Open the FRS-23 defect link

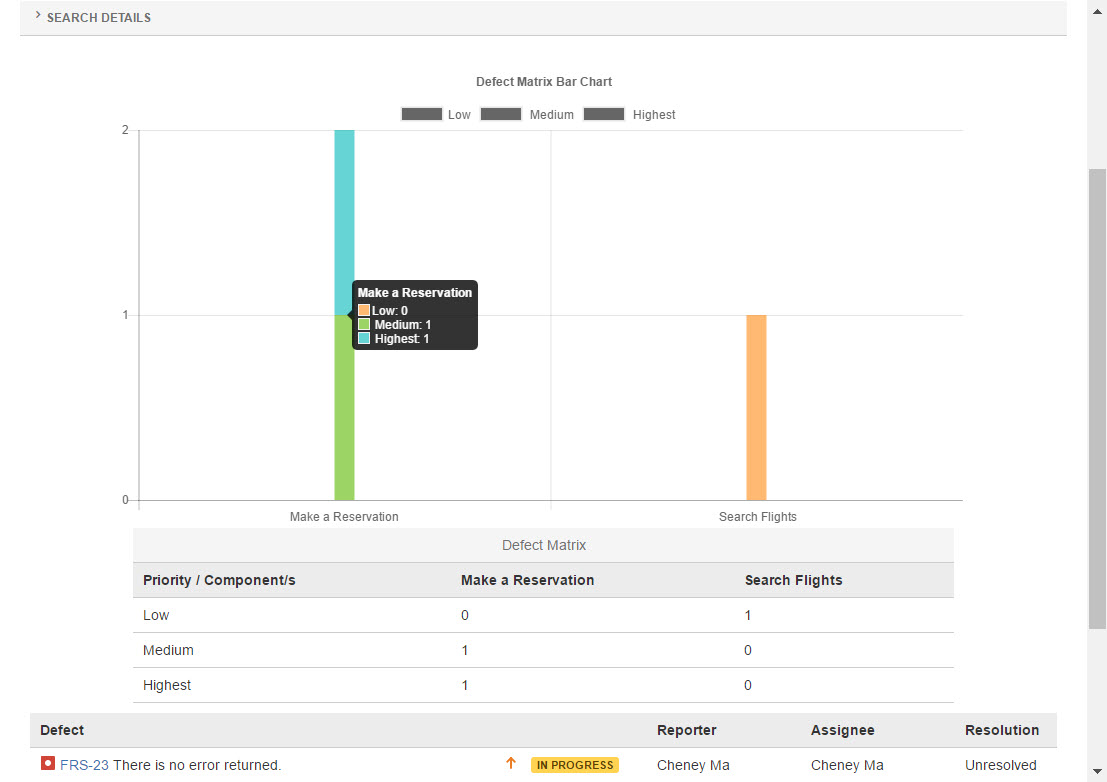(84, 765)
